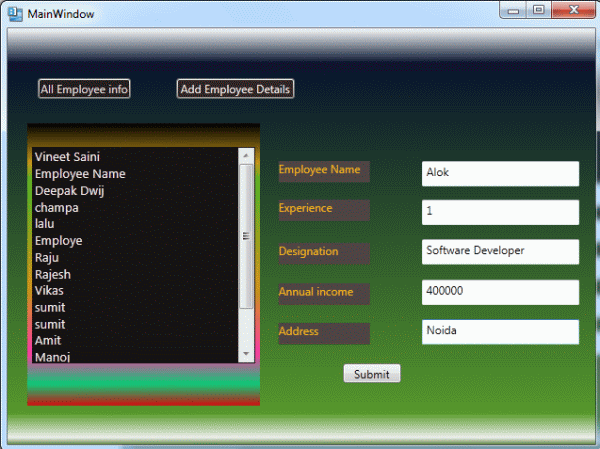The width and height of the screenshot is (600, 449).
Task: Select Vikas in the employee list
Action: click(x=135, y=291)
